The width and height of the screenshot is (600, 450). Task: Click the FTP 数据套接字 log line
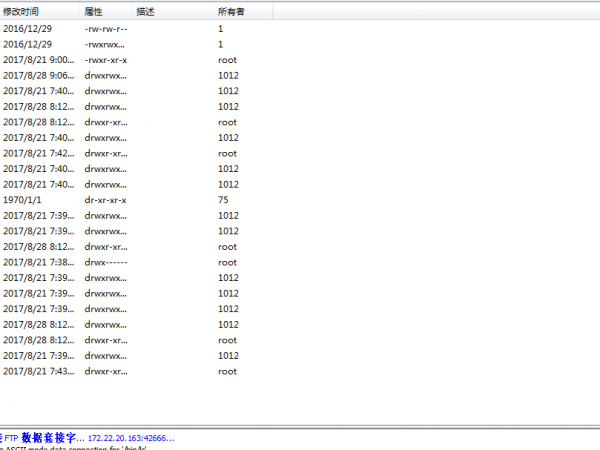90,438
